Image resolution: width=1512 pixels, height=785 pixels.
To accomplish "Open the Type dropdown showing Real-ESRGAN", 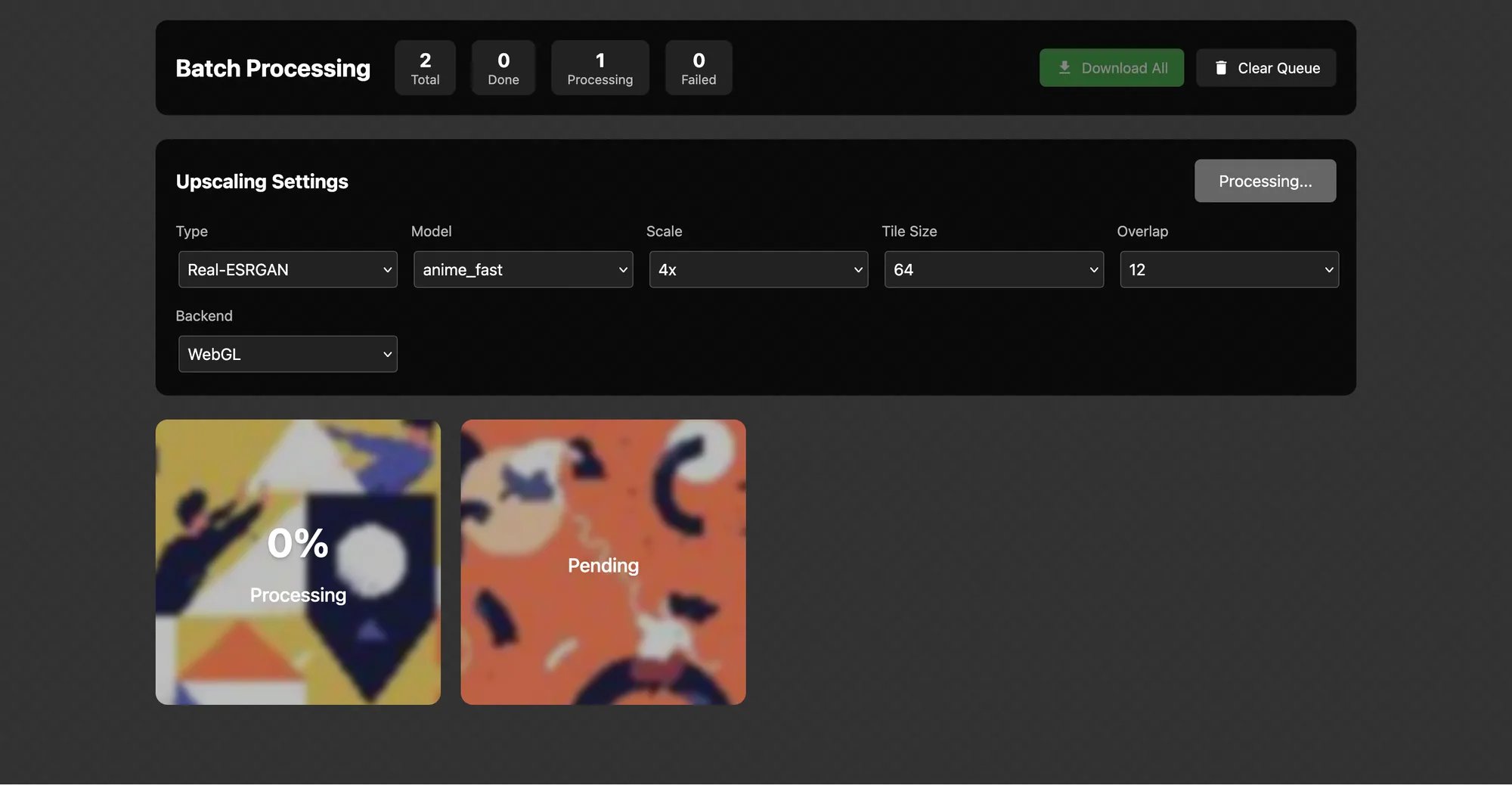I will tap(288, 270).
